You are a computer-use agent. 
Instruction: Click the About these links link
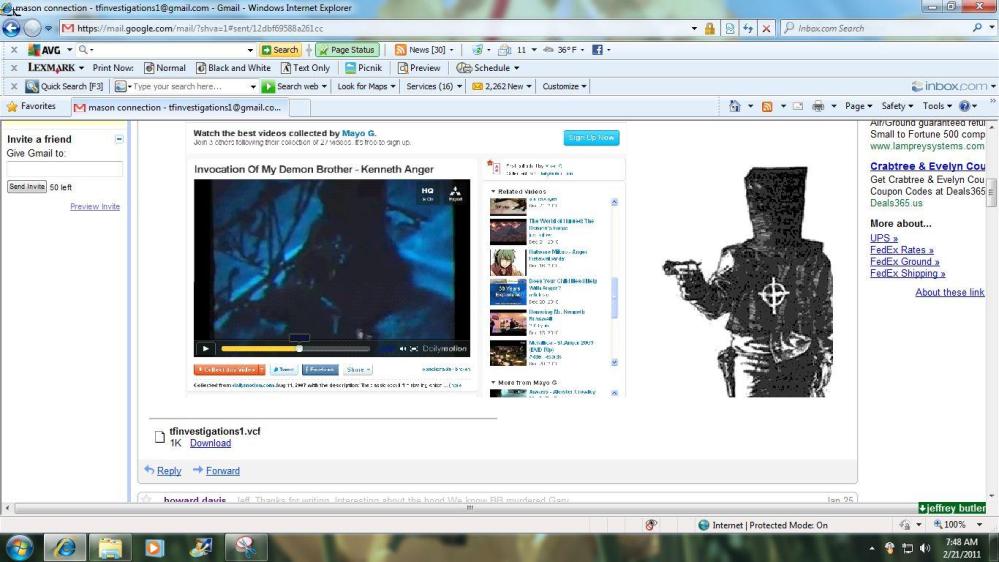tap(950, 292)
